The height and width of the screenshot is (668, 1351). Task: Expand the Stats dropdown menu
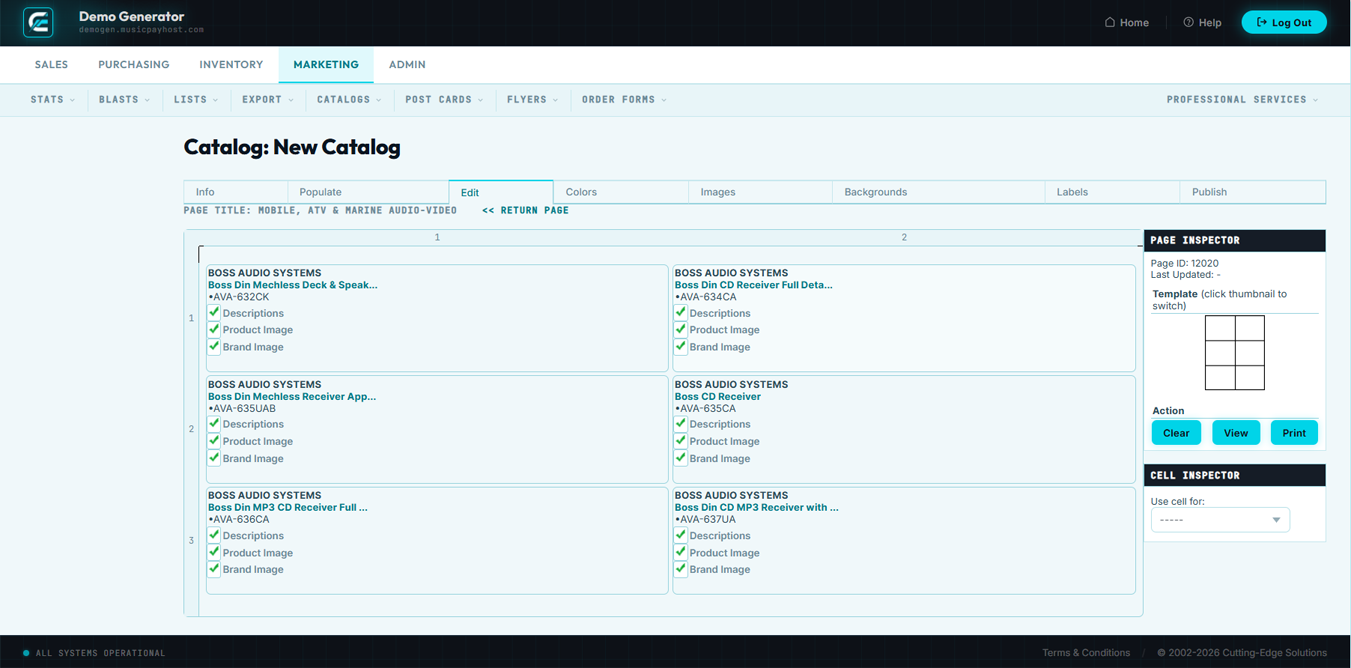coord(53,100)
